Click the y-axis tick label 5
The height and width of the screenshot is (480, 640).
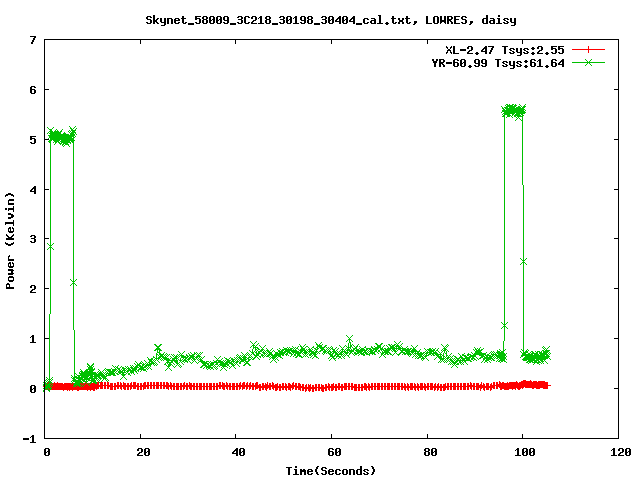pos(33,140)
